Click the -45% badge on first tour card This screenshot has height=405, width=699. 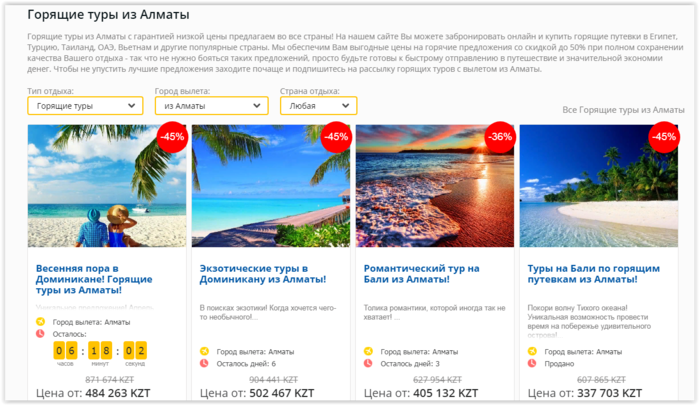coord(172,137)
